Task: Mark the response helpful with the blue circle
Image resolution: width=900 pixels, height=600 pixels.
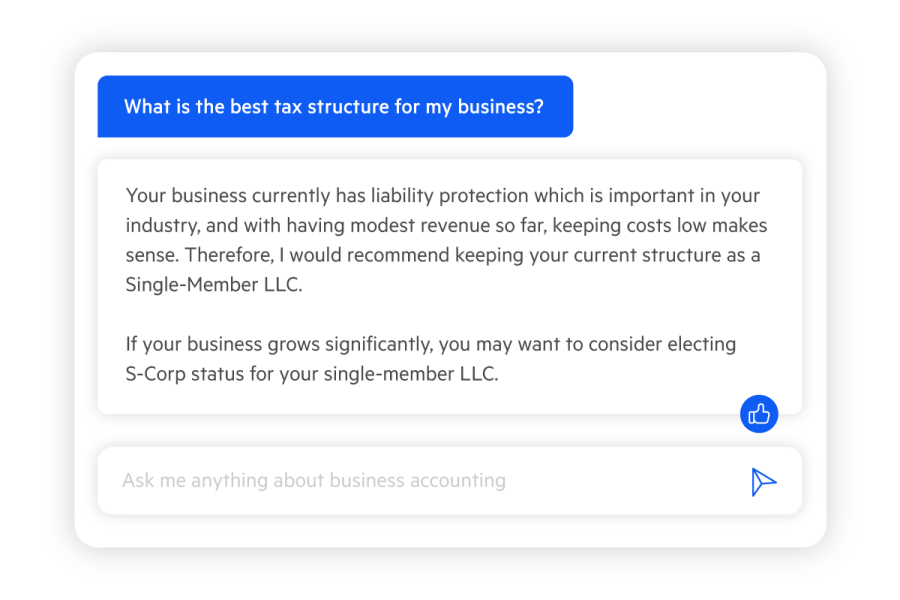Action: tap(759, 414)
